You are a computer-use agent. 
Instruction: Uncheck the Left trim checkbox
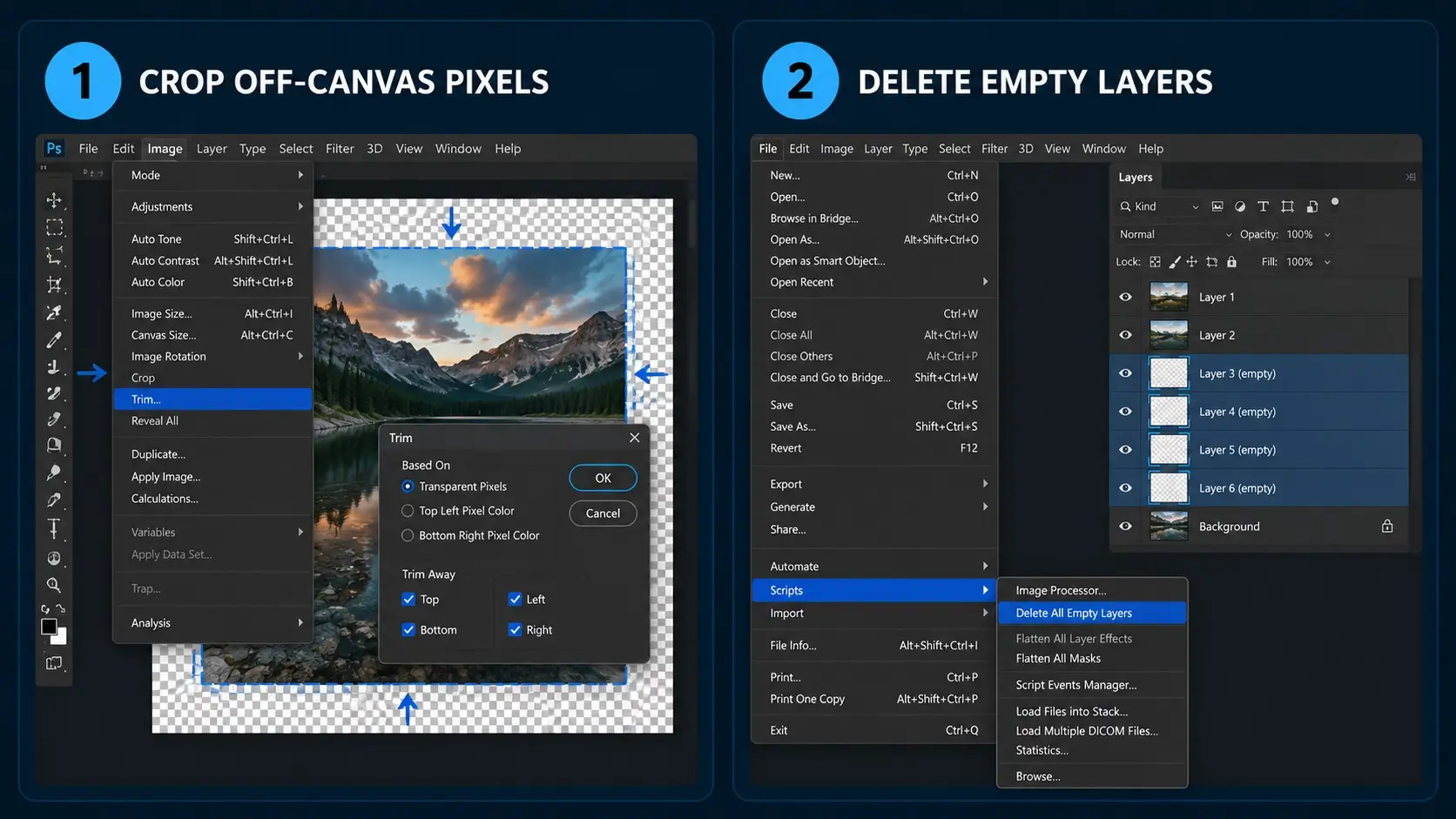[x=515, y=599]
